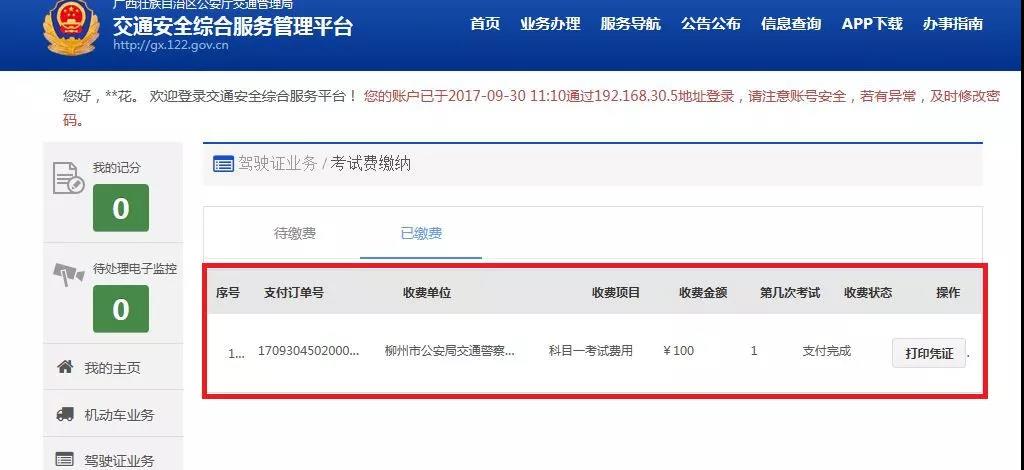Click the truck icon for 机动车业务

(65, 414)
